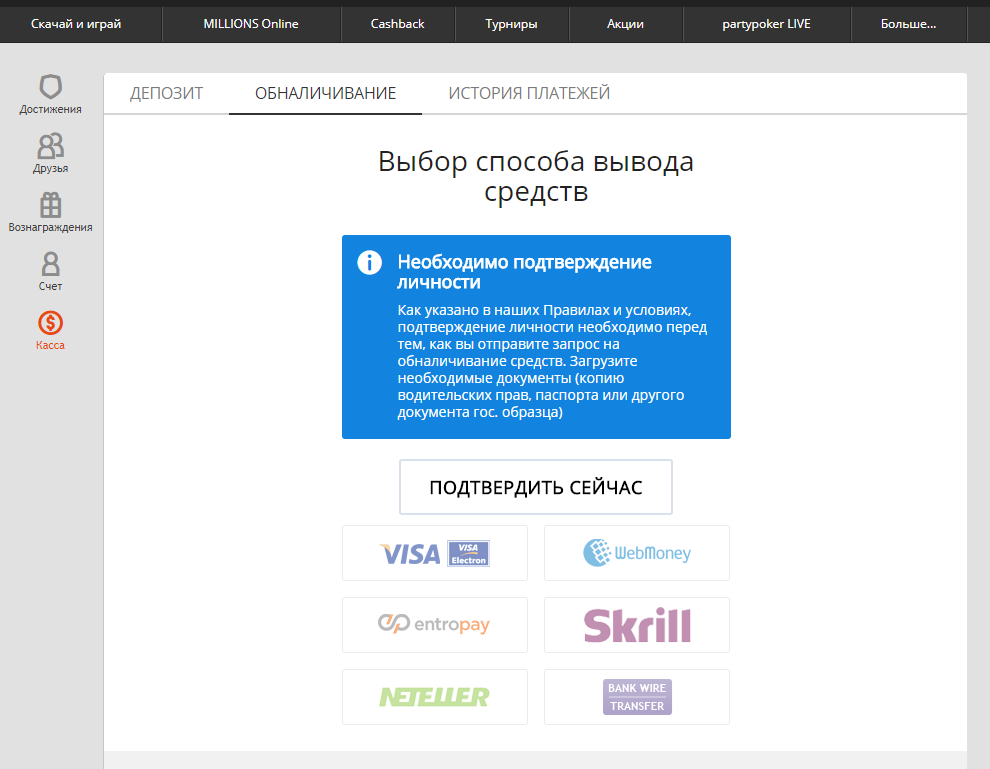Image resolution: width=990 pixels, height=769 pixels.
Task: Open the Касса dollar icon
Action: [50, 323]
